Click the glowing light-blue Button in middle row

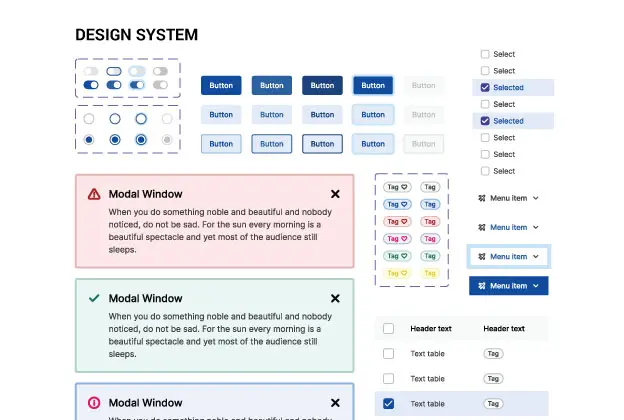(373, 115)
